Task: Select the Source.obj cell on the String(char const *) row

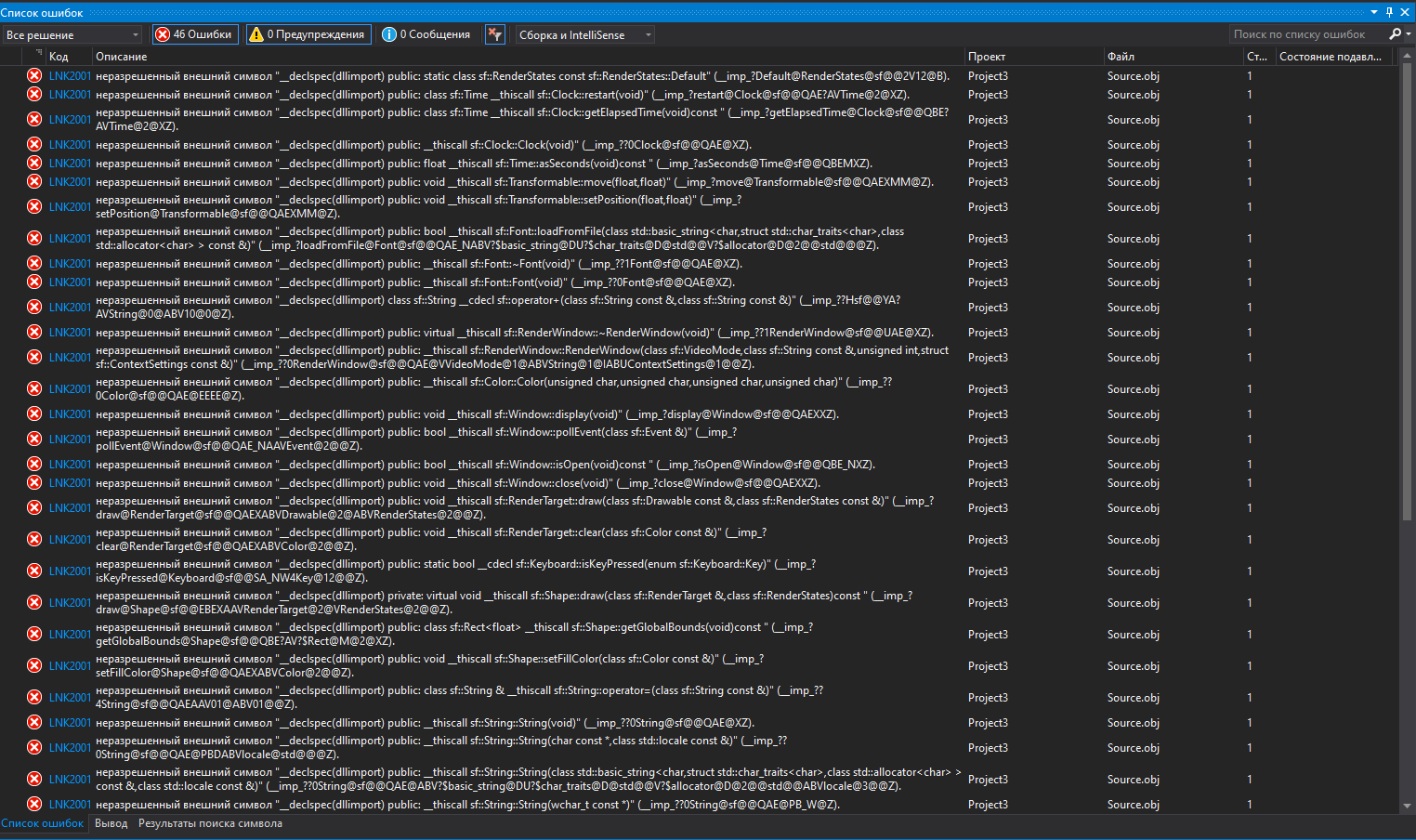Action: 1134,748
